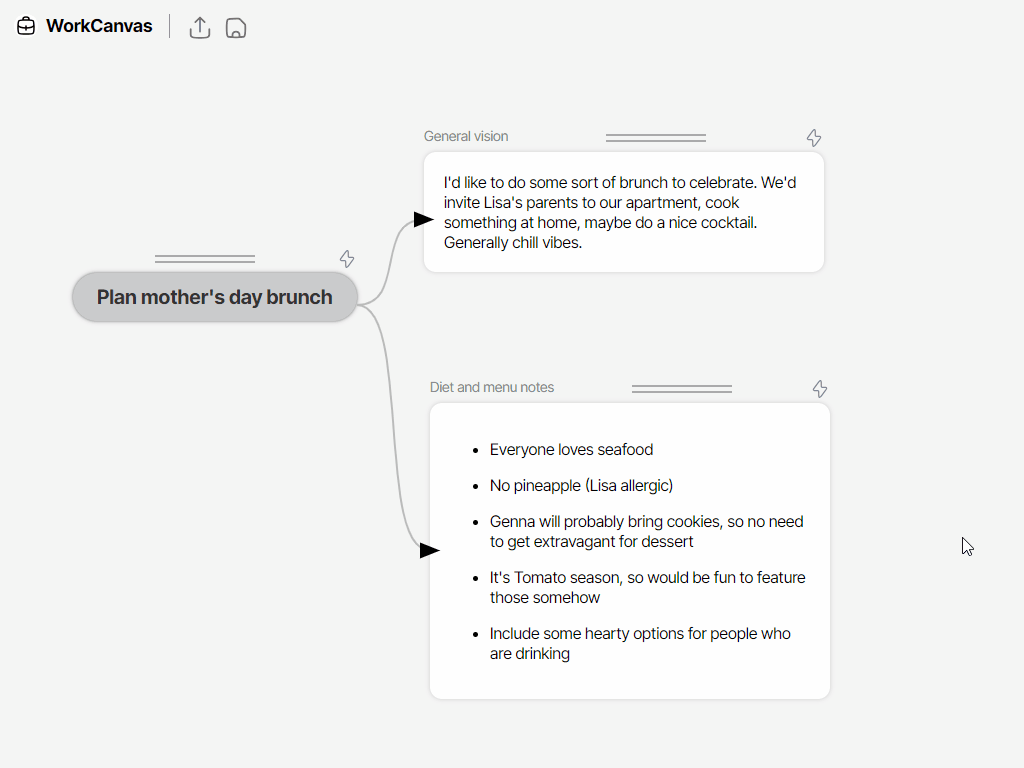This screenshot has height=768, width=1024.
Task: Click the drag handle beside the General vision title
Action: (656, 136)
